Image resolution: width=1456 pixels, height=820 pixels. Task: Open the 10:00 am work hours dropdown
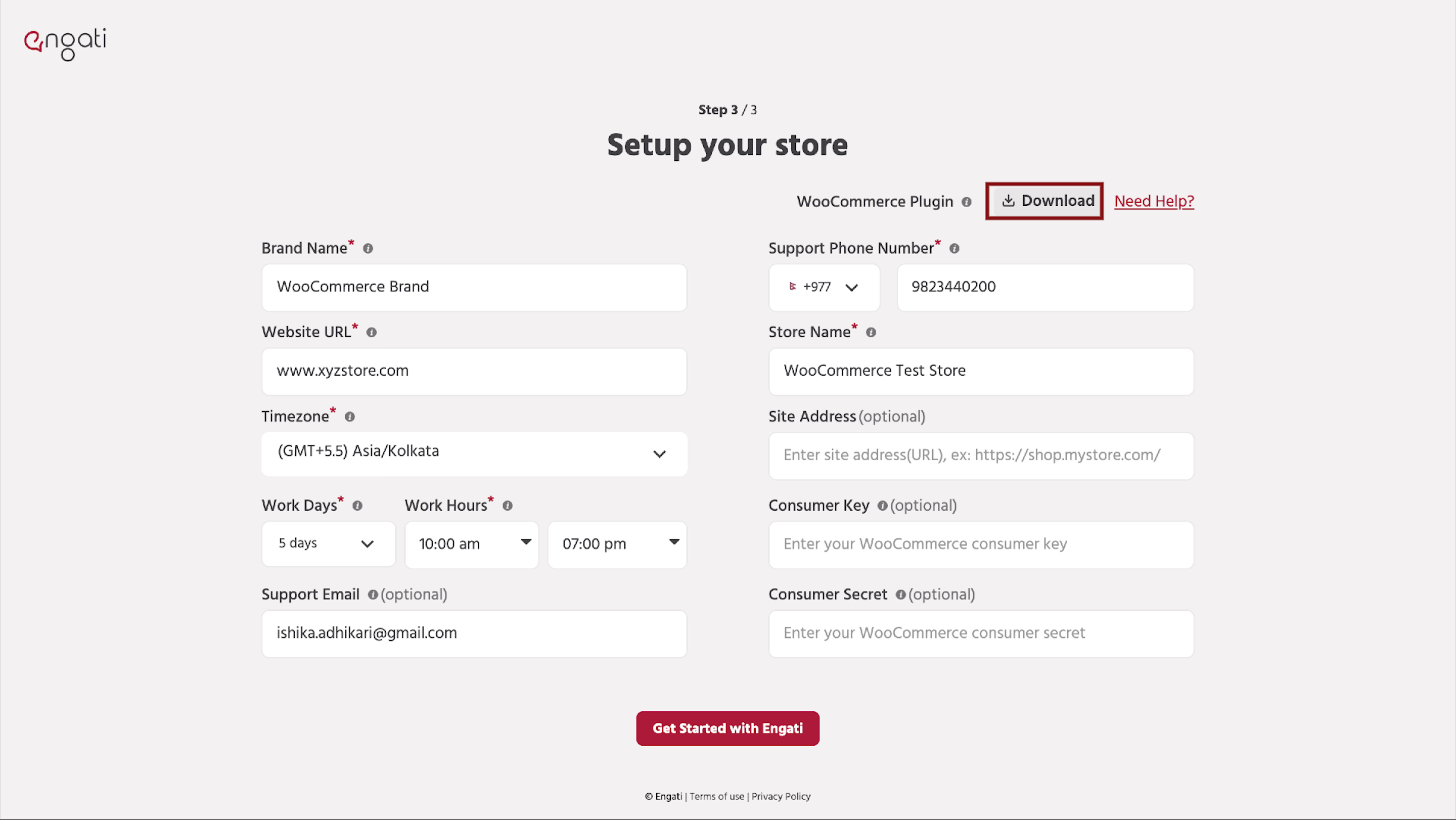click(x=473, y=543)
